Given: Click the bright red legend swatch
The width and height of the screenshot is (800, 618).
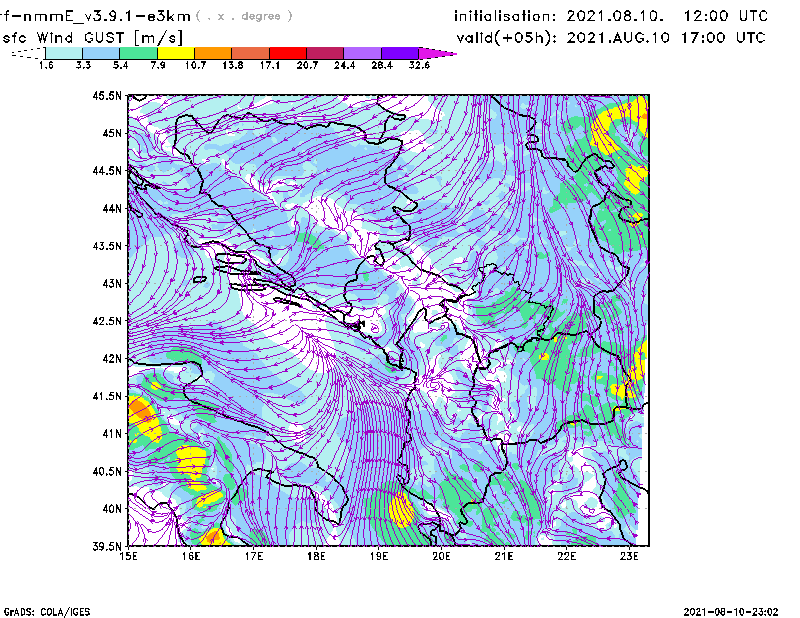Looking at the screenshot, I should coord(288,53).
